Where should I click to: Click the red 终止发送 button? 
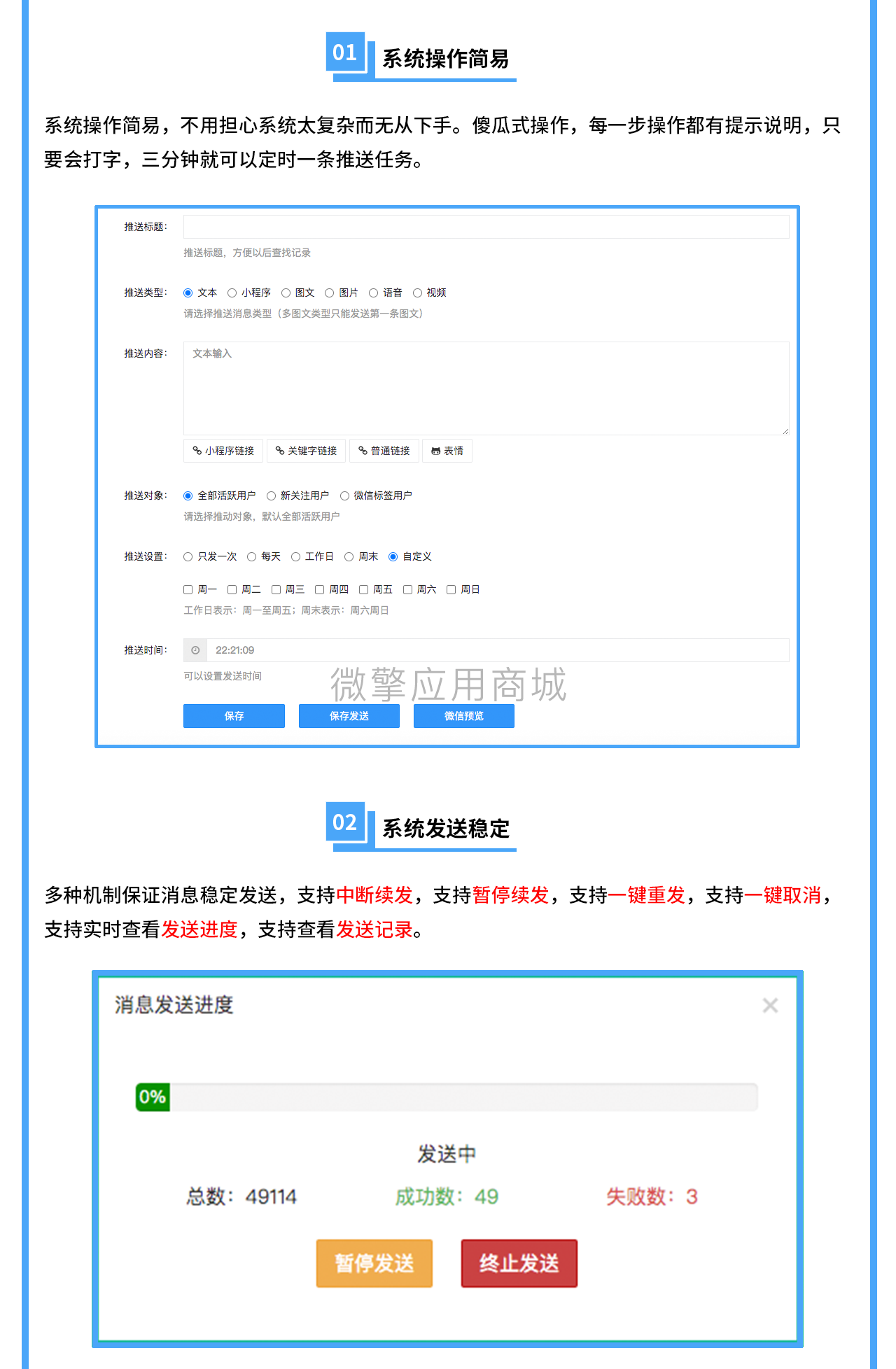(x=519, y=1263)
